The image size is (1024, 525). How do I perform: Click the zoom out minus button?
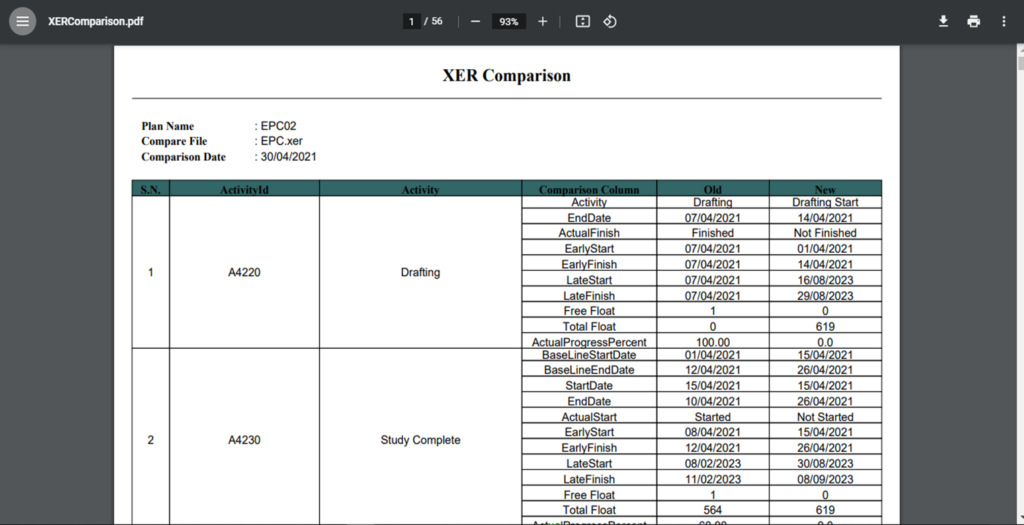(x=475, y=21)
